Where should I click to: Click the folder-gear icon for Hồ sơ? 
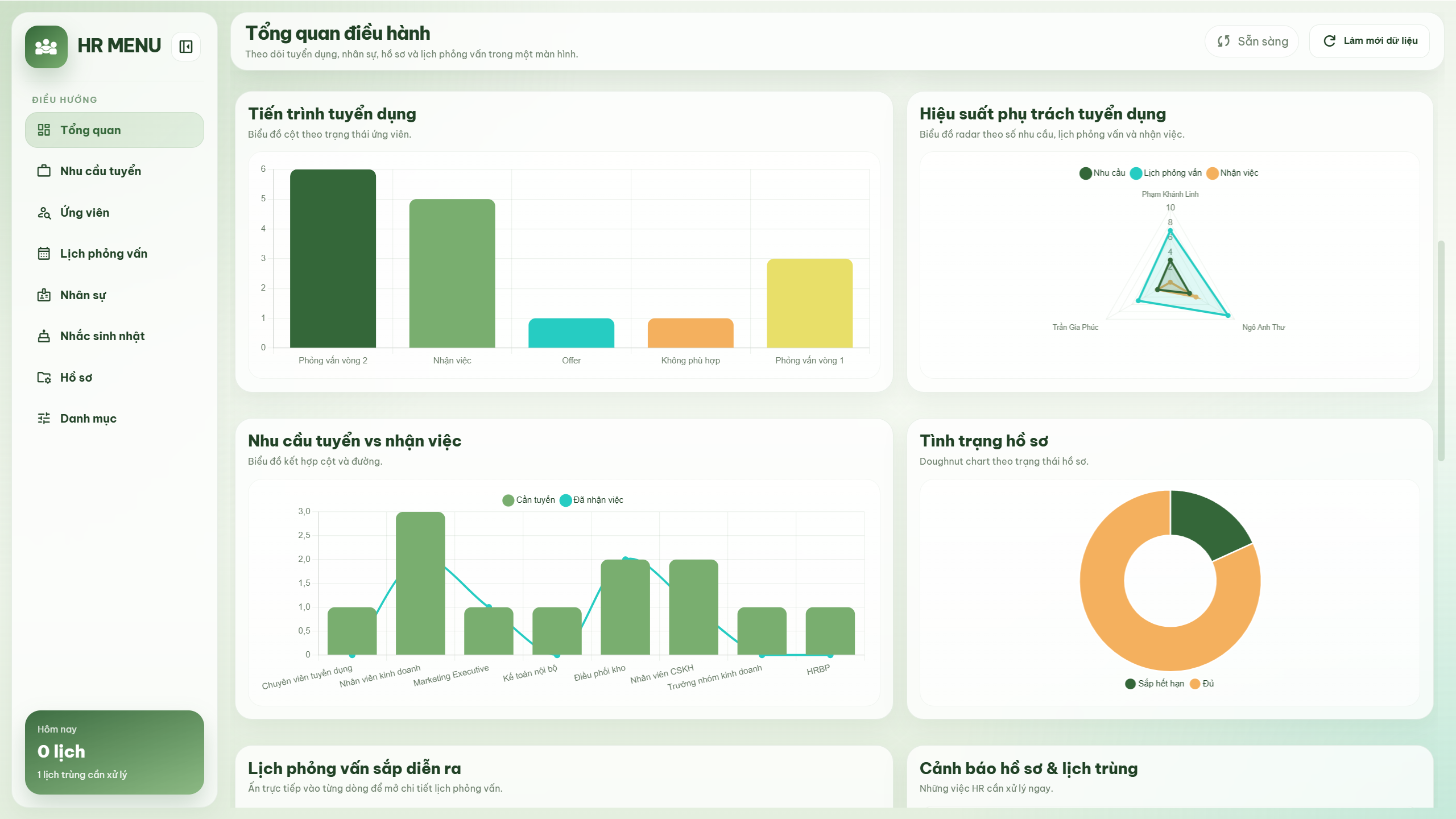[x=44, y=378]
